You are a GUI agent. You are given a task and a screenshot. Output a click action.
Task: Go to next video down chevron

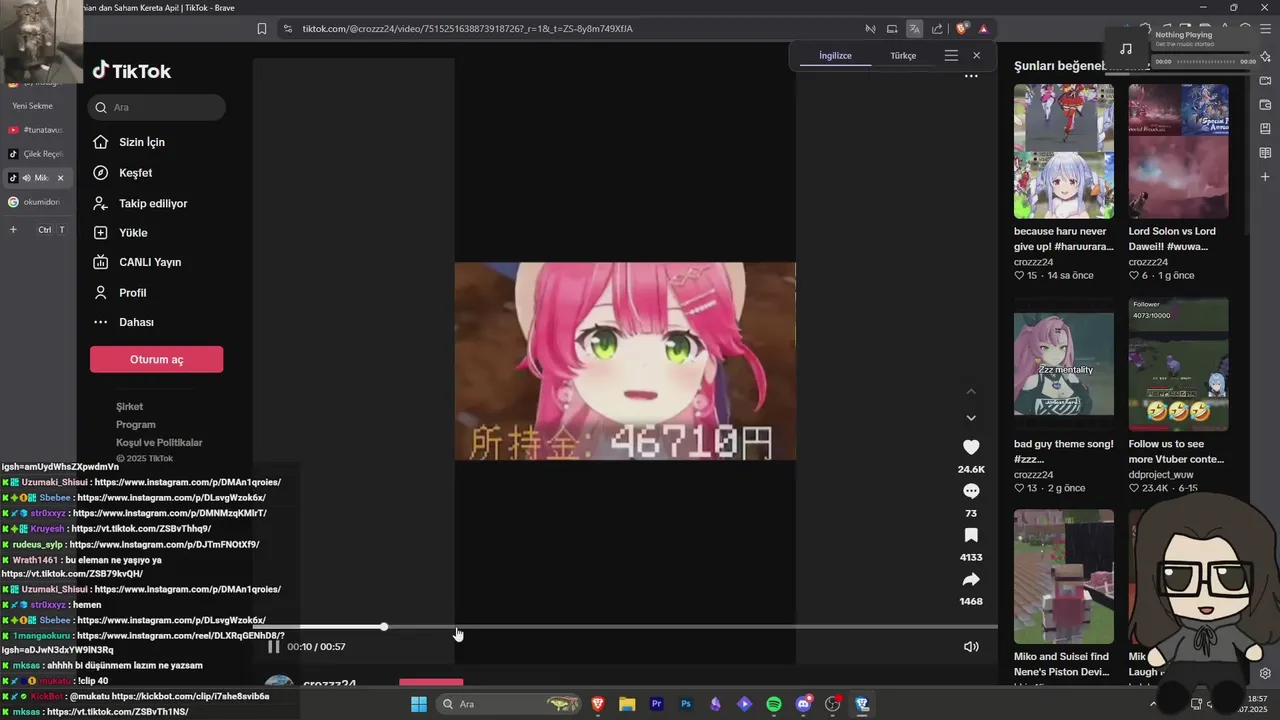pyautogui.click(x=971, y=418)
